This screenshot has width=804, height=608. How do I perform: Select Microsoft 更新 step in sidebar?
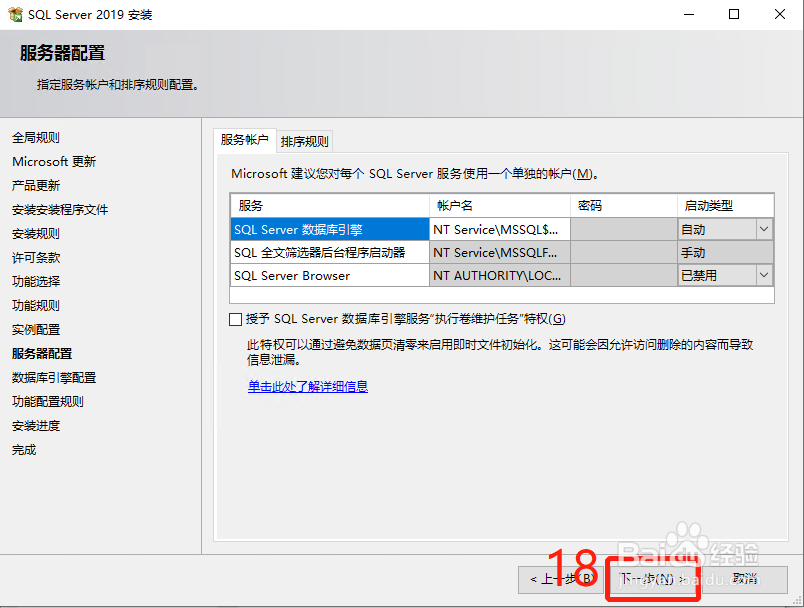[54, 161]
